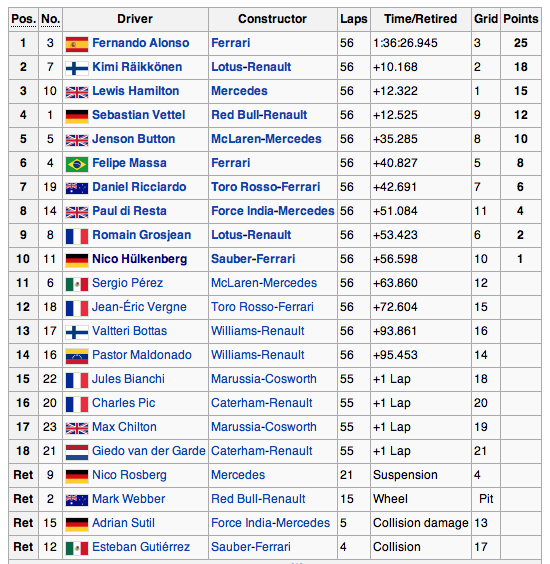The height and width of the screenshot is (564, 550).
Task: Click the No. column header abbreviation
Action: coord(50,19)
